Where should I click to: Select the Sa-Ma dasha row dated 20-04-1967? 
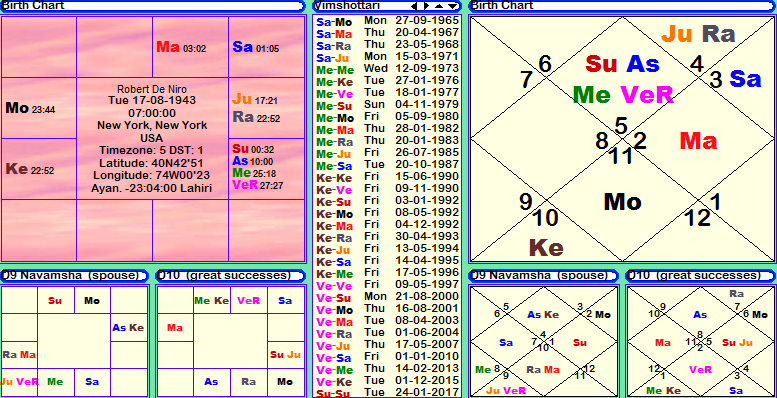point(387,33)
